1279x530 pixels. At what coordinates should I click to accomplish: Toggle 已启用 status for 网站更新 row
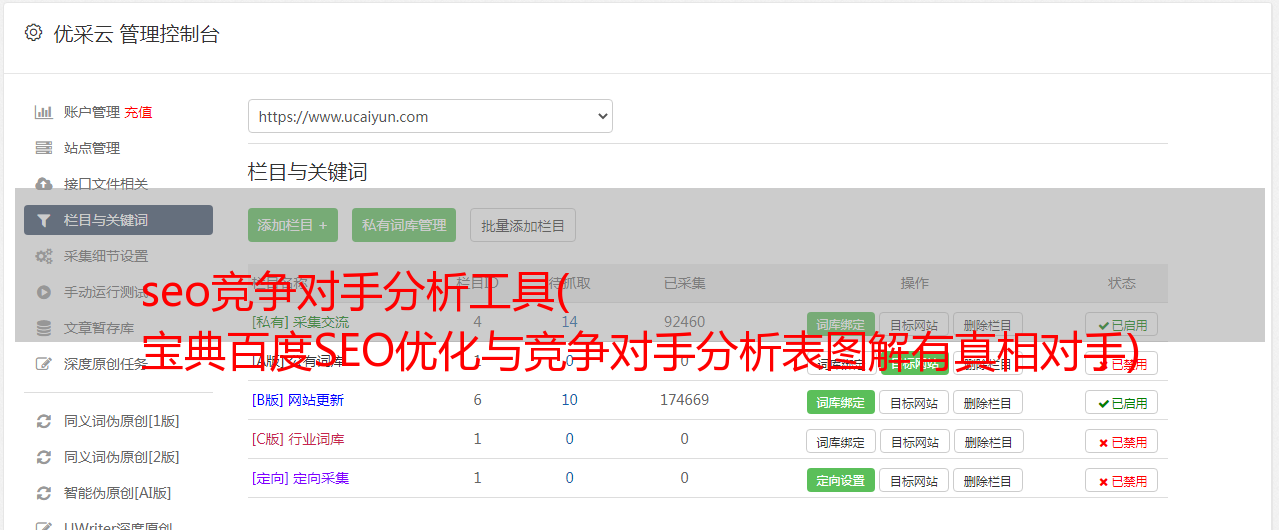1121,402
